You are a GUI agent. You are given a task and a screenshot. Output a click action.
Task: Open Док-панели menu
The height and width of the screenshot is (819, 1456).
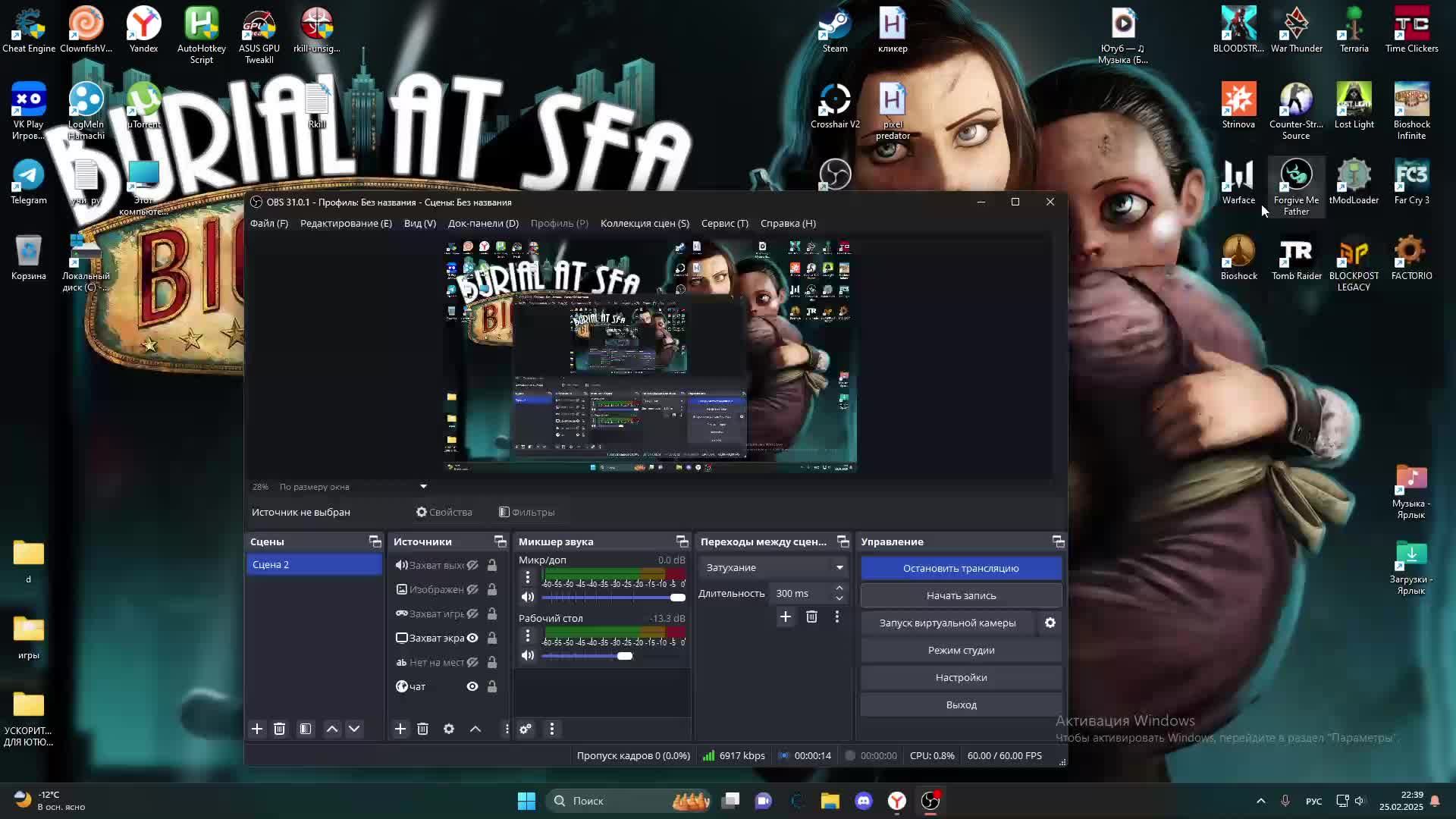483,223
